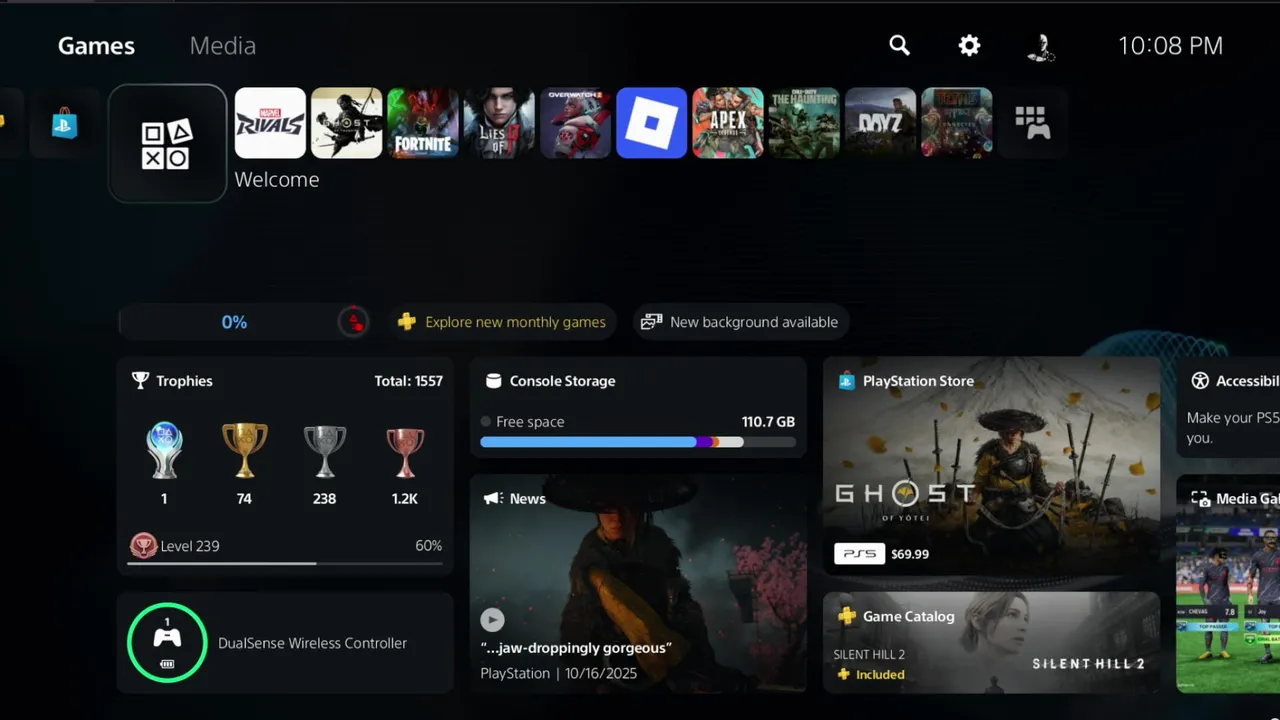Viewport: 1280px width, 720px height.
Task: Launch Roblox game tile
Action: 652,123
